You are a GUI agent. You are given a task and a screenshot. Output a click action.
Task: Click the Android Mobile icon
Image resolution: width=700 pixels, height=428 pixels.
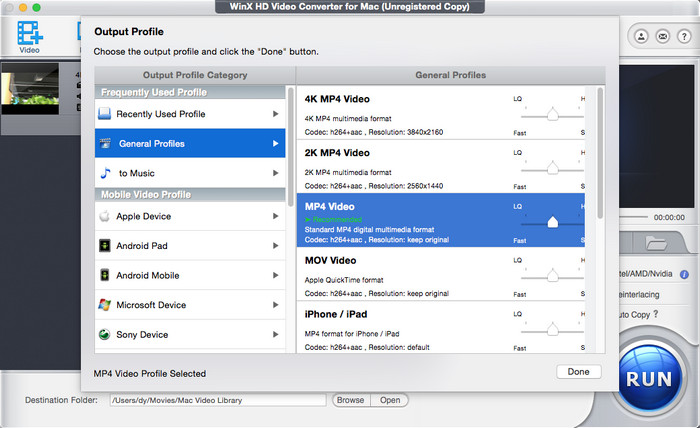click(104, 275)
